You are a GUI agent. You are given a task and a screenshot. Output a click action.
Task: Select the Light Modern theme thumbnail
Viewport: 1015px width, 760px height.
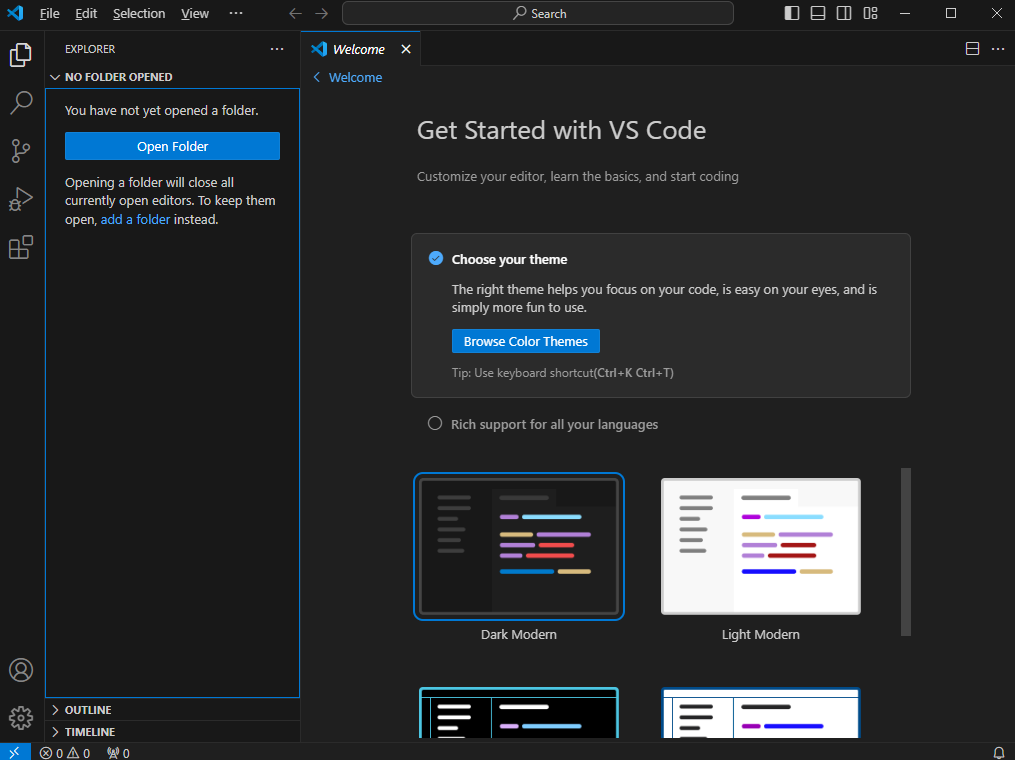(x=760, y=546)
